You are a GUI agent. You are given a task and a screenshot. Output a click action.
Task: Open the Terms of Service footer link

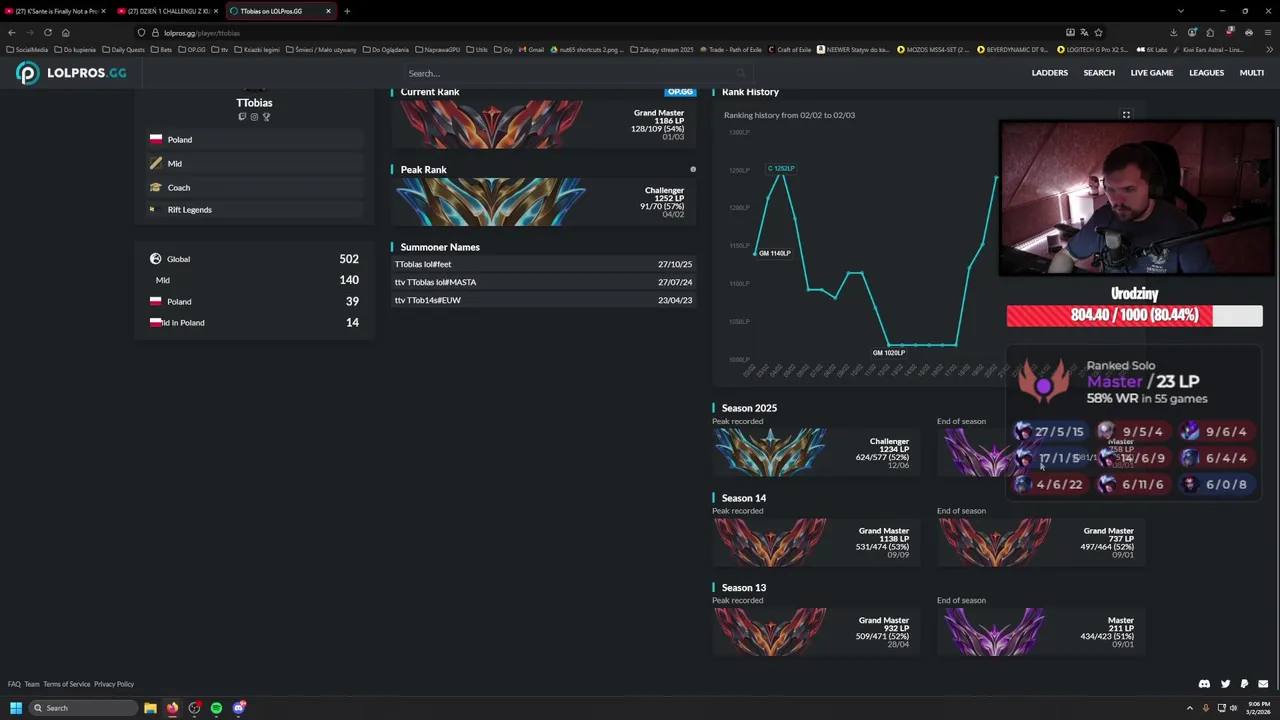tap(66, 684)
